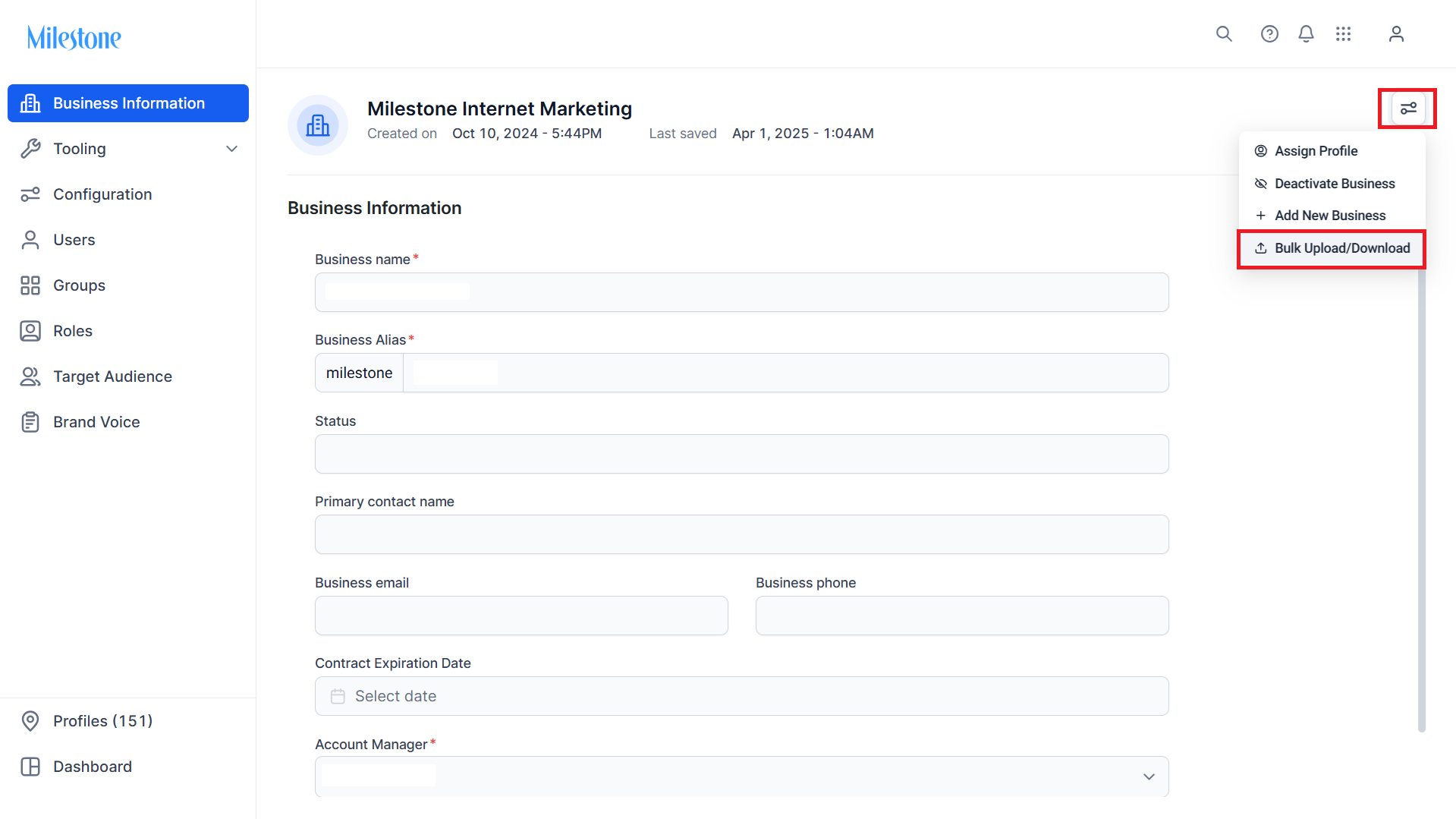1456x819 pixels.
Task: Open the user account icon
Action: [1396, 33]
